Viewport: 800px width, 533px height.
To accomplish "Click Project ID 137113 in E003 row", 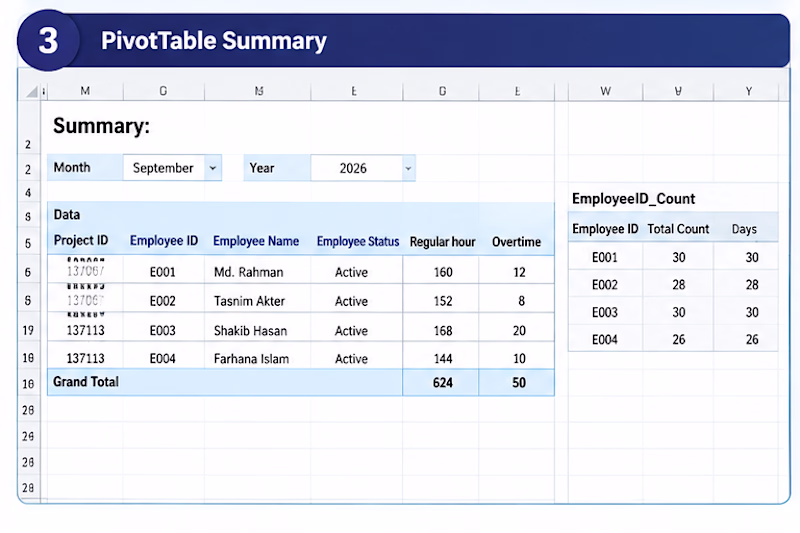I will click(85, 331).
